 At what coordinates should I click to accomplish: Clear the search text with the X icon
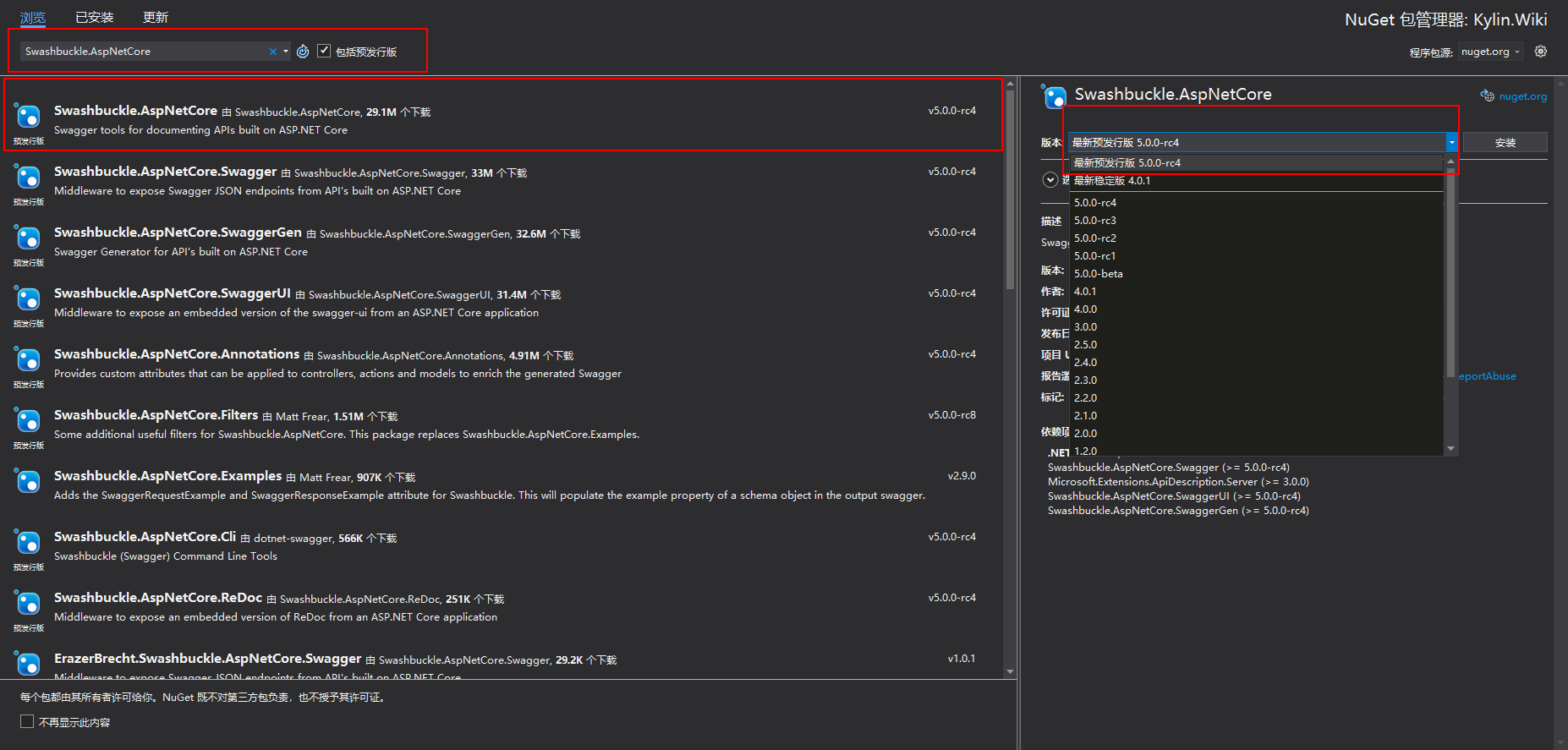[273, 52]
